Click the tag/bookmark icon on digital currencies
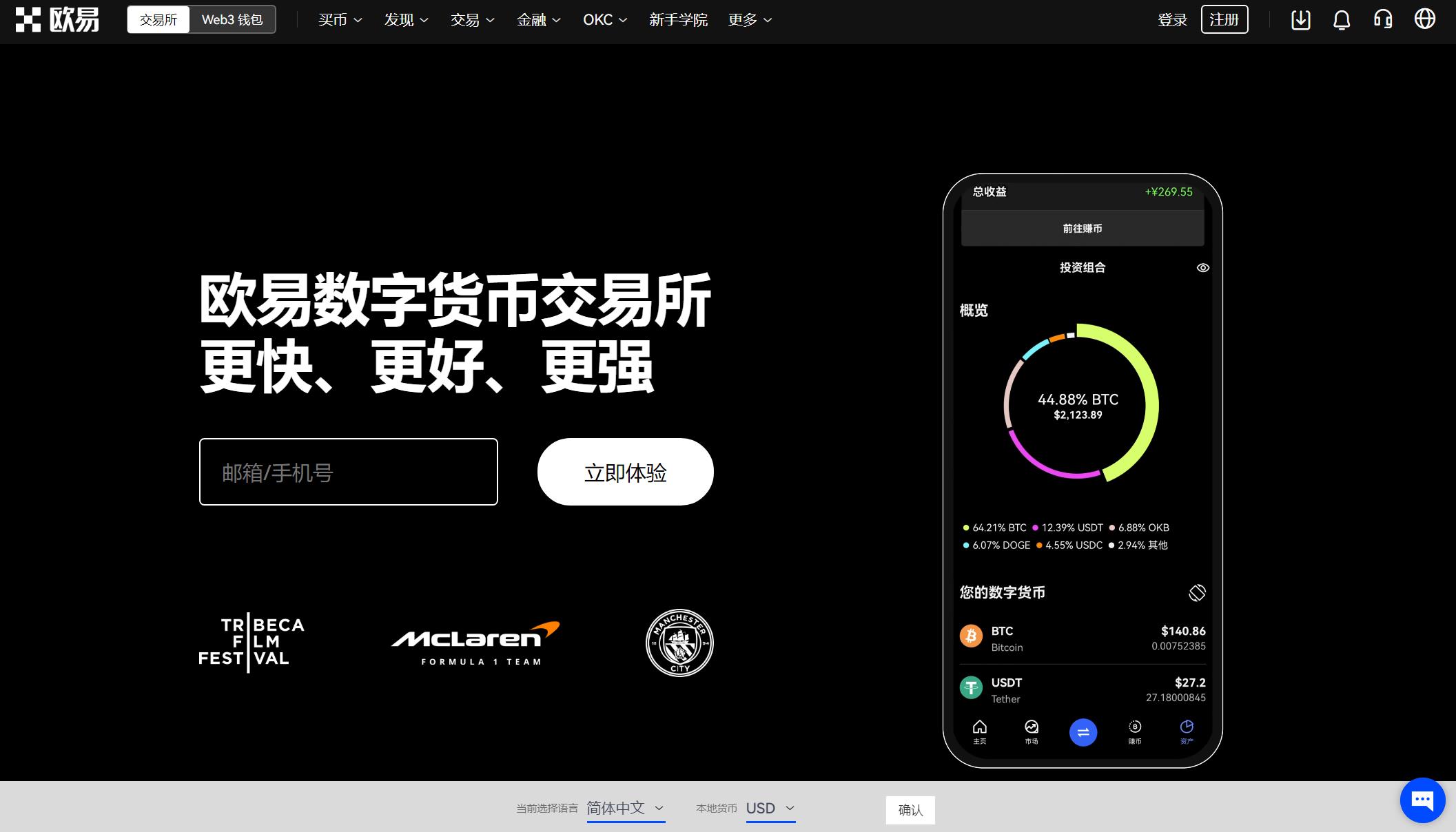The width and height of the screenshot is (1456, 832). [1197, 591]
